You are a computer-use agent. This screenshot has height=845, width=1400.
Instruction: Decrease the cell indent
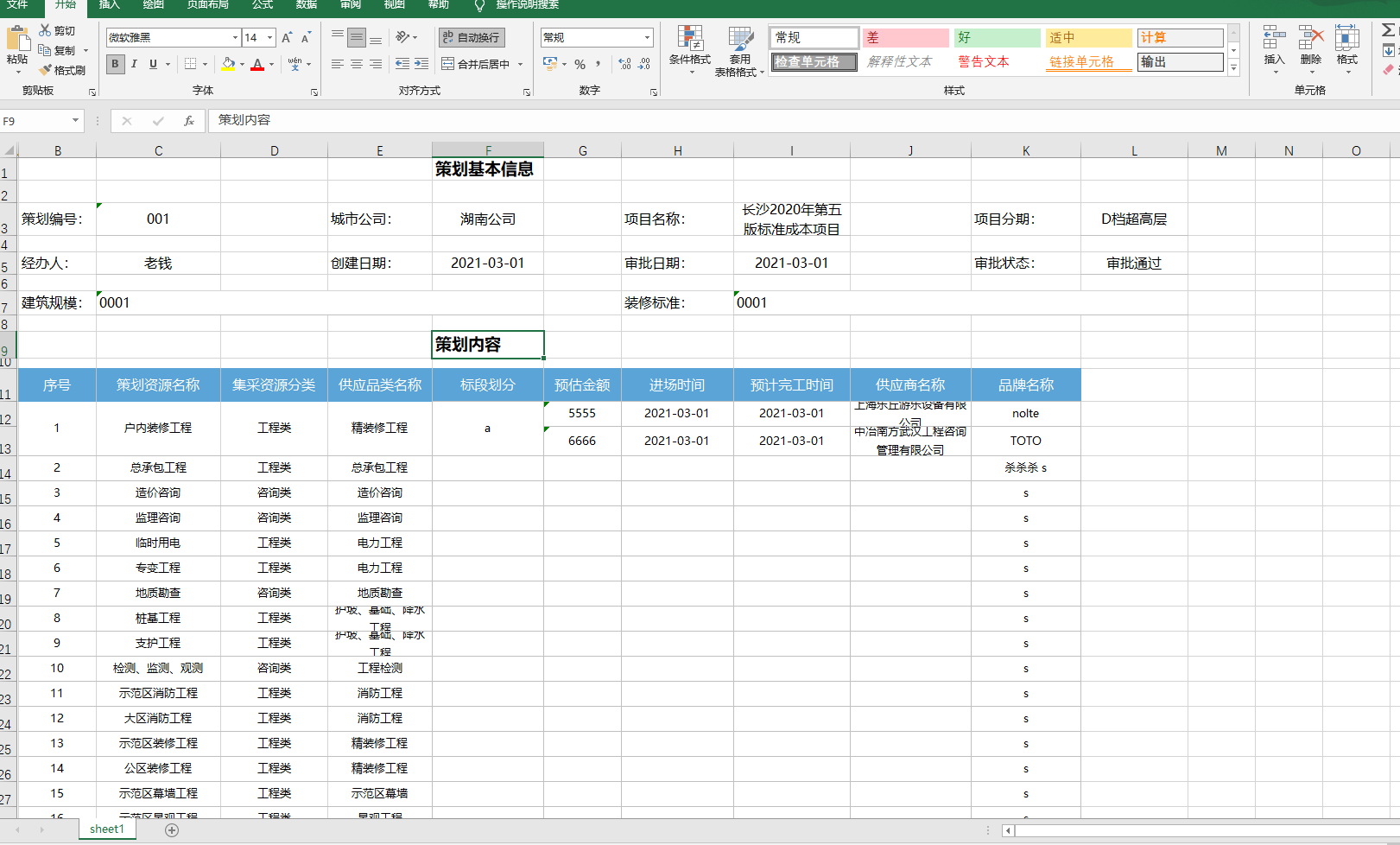(x=402, y=64)
